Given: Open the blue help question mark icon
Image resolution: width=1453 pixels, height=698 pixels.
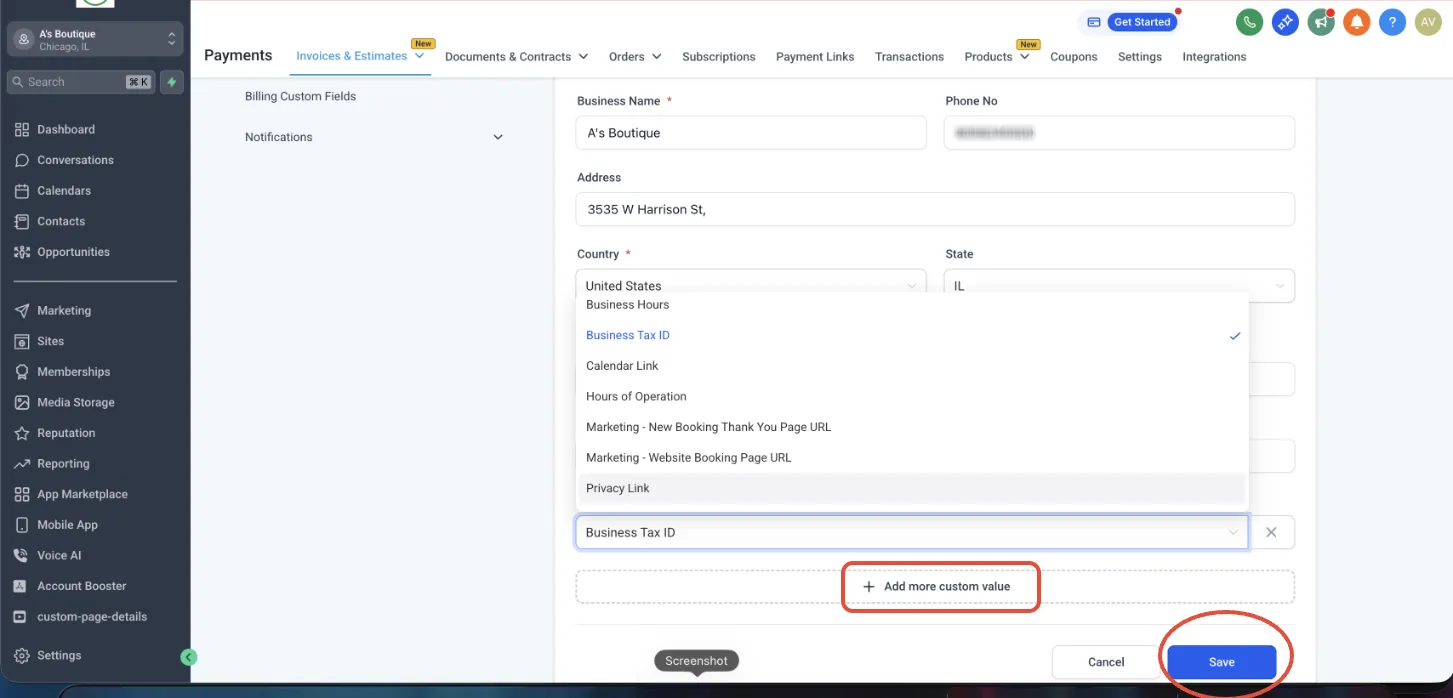Looking at the screenshot, I should click(1392, 22).
